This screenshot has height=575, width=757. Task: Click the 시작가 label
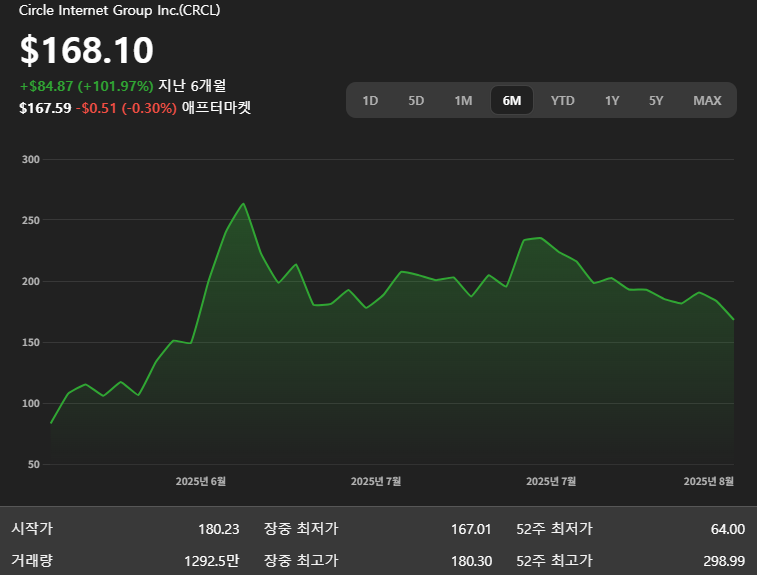pos(32,528)
